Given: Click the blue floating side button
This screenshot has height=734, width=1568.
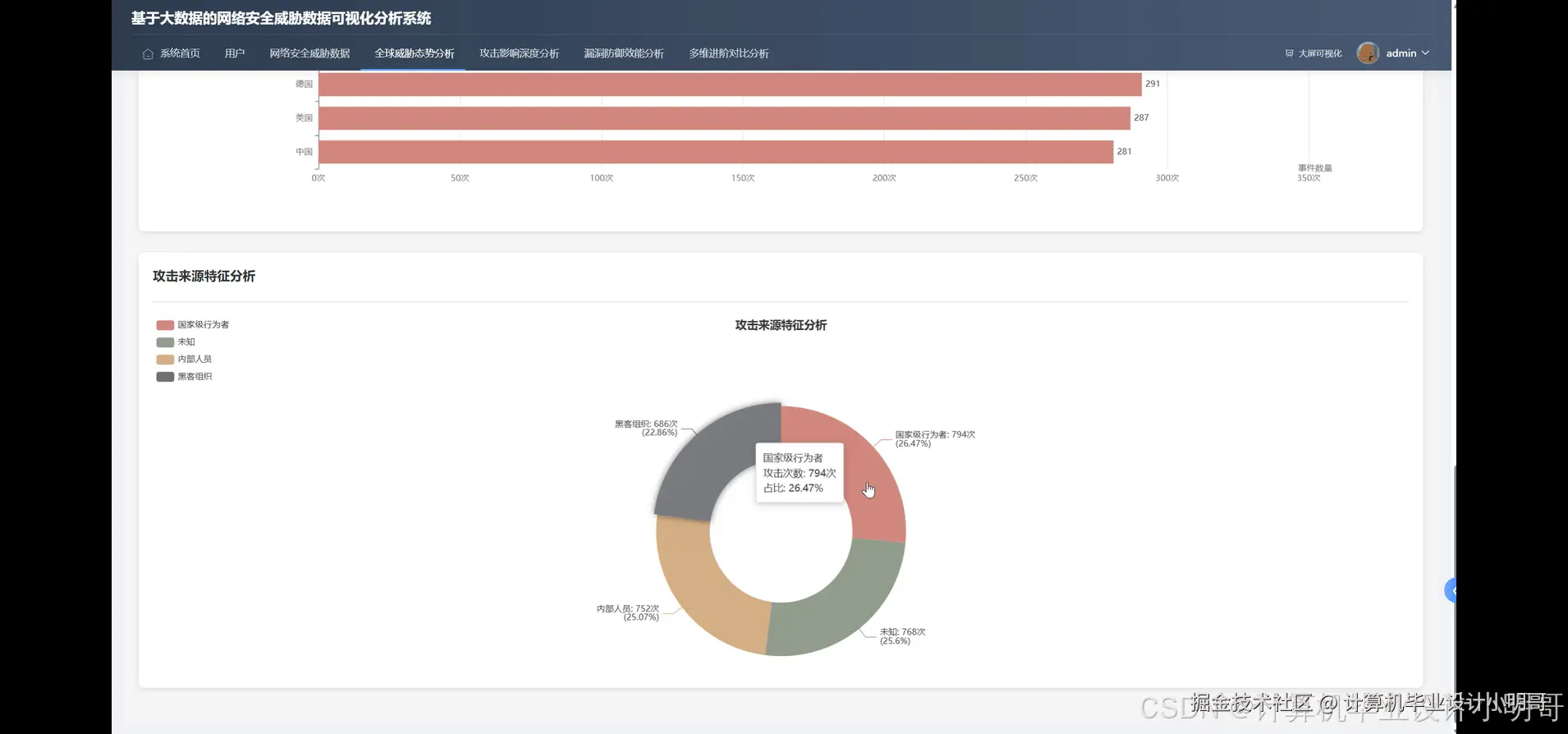Looking at the screenshot, I should coord(1450,590).
